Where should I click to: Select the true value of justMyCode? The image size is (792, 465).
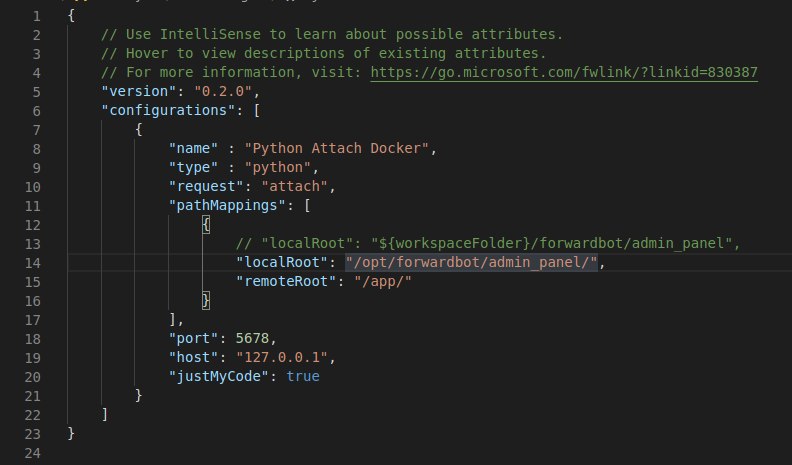pyautogui.click(x=303, y=377)
